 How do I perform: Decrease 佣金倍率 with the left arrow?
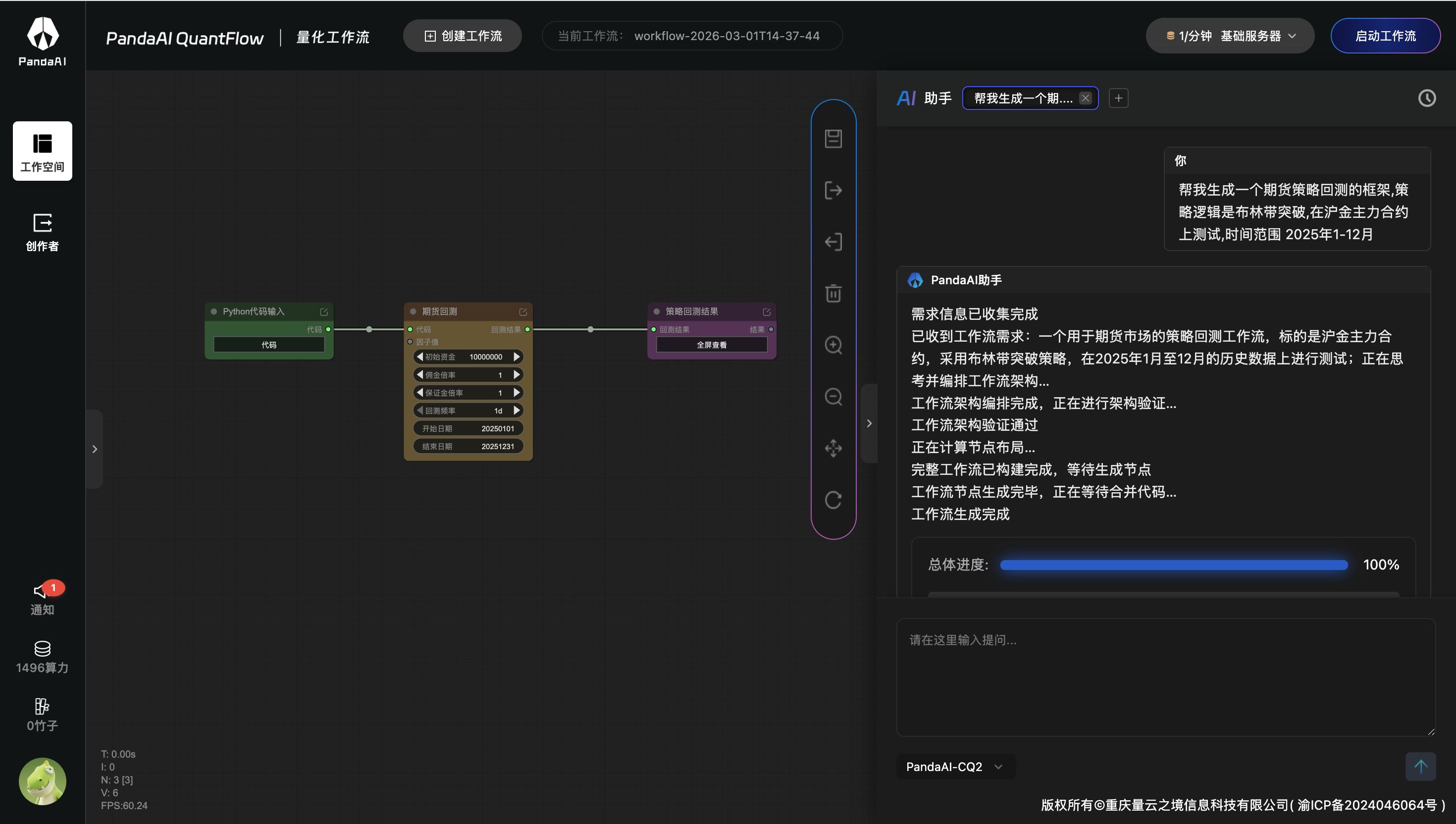420,375
